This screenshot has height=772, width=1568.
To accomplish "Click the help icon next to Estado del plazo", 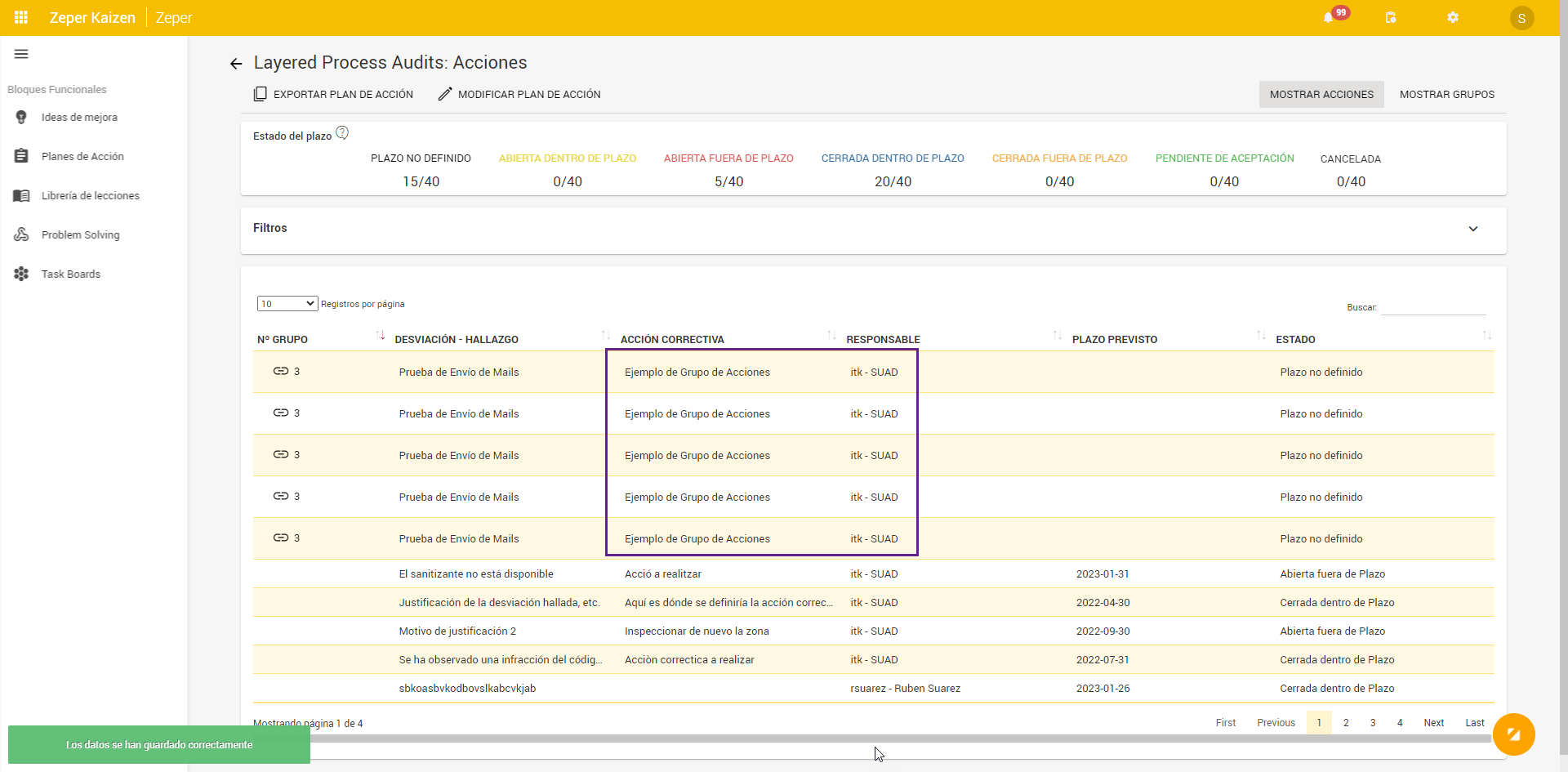I will point(342,133).
